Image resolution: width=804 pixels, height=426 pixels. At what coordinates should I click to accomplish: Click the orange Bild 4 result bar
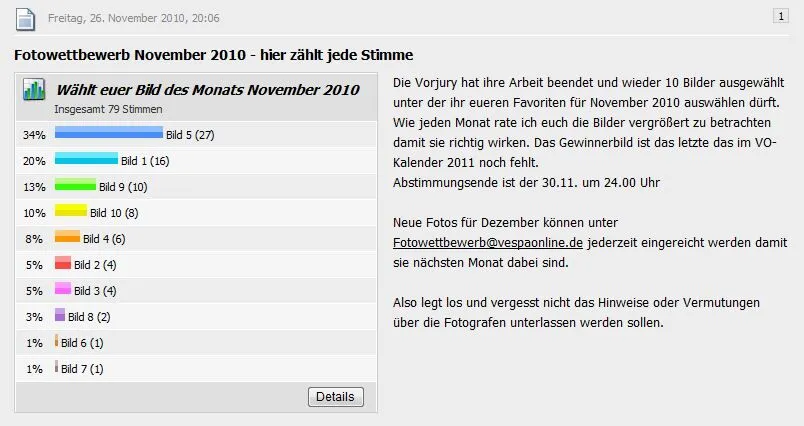pyautogui.click(x=67, y=237)
